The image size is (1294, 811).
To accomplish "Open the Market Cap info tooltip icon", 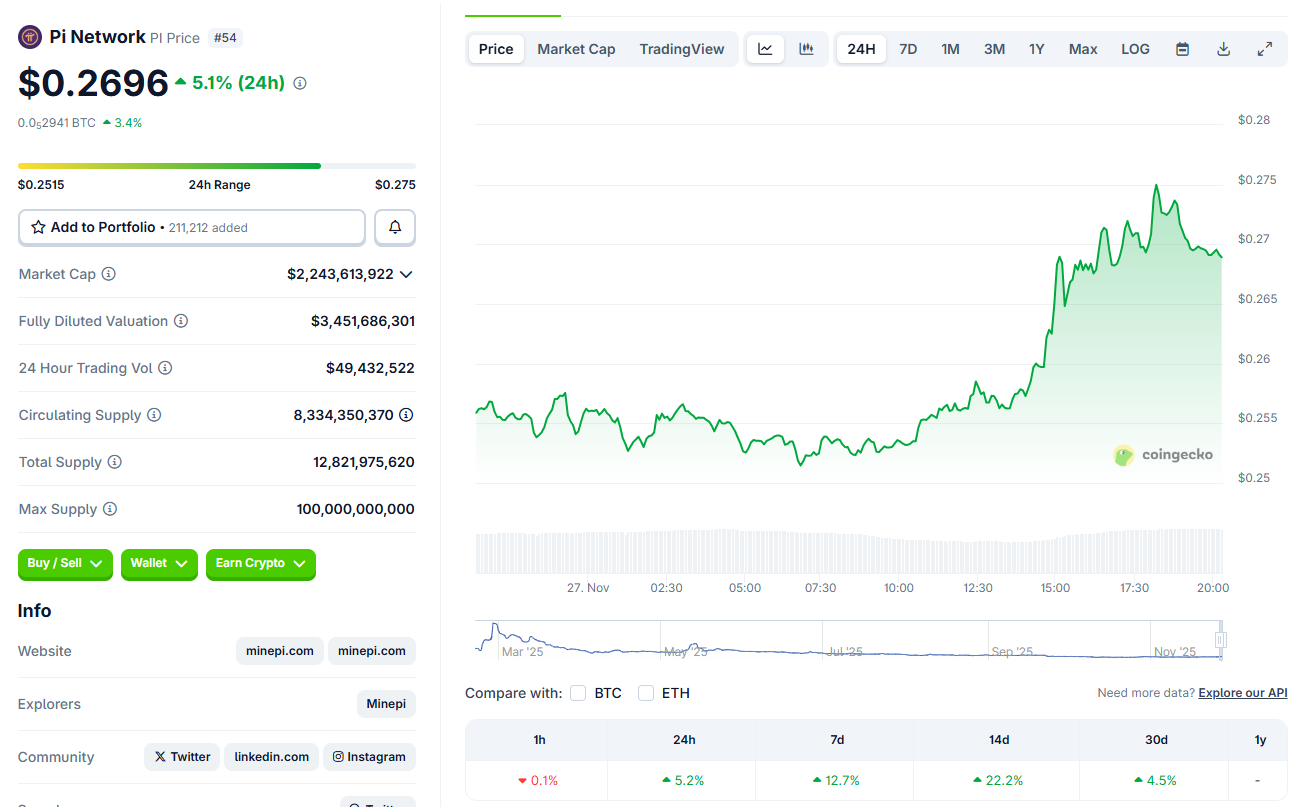I will pyautogui.click(x=109, y=274).
